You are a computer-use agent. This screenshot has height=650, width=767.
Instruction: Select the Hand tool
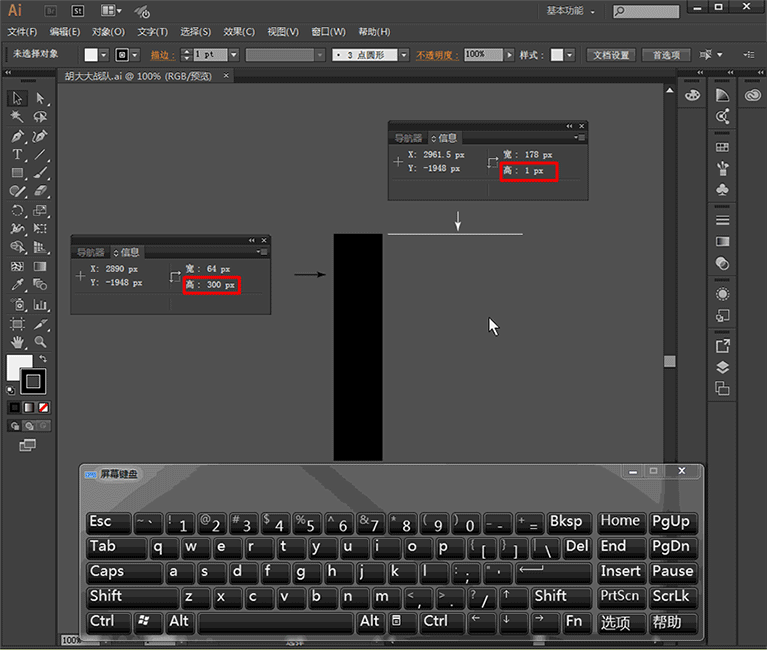click(x=17, y=342)
